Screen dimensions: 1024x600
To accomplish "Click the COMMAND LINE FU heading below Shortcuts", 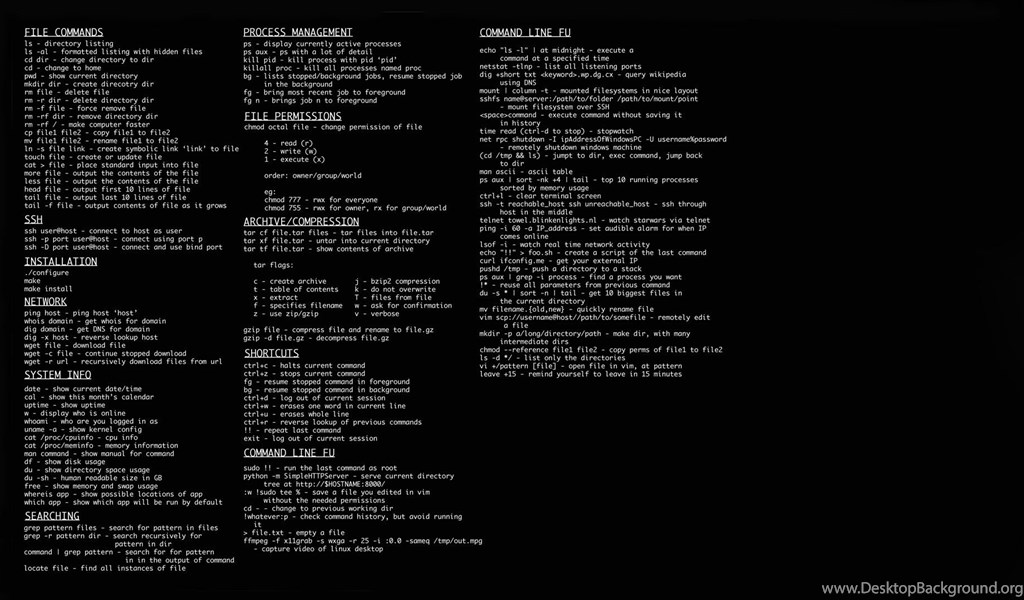I will click(289, 452).
